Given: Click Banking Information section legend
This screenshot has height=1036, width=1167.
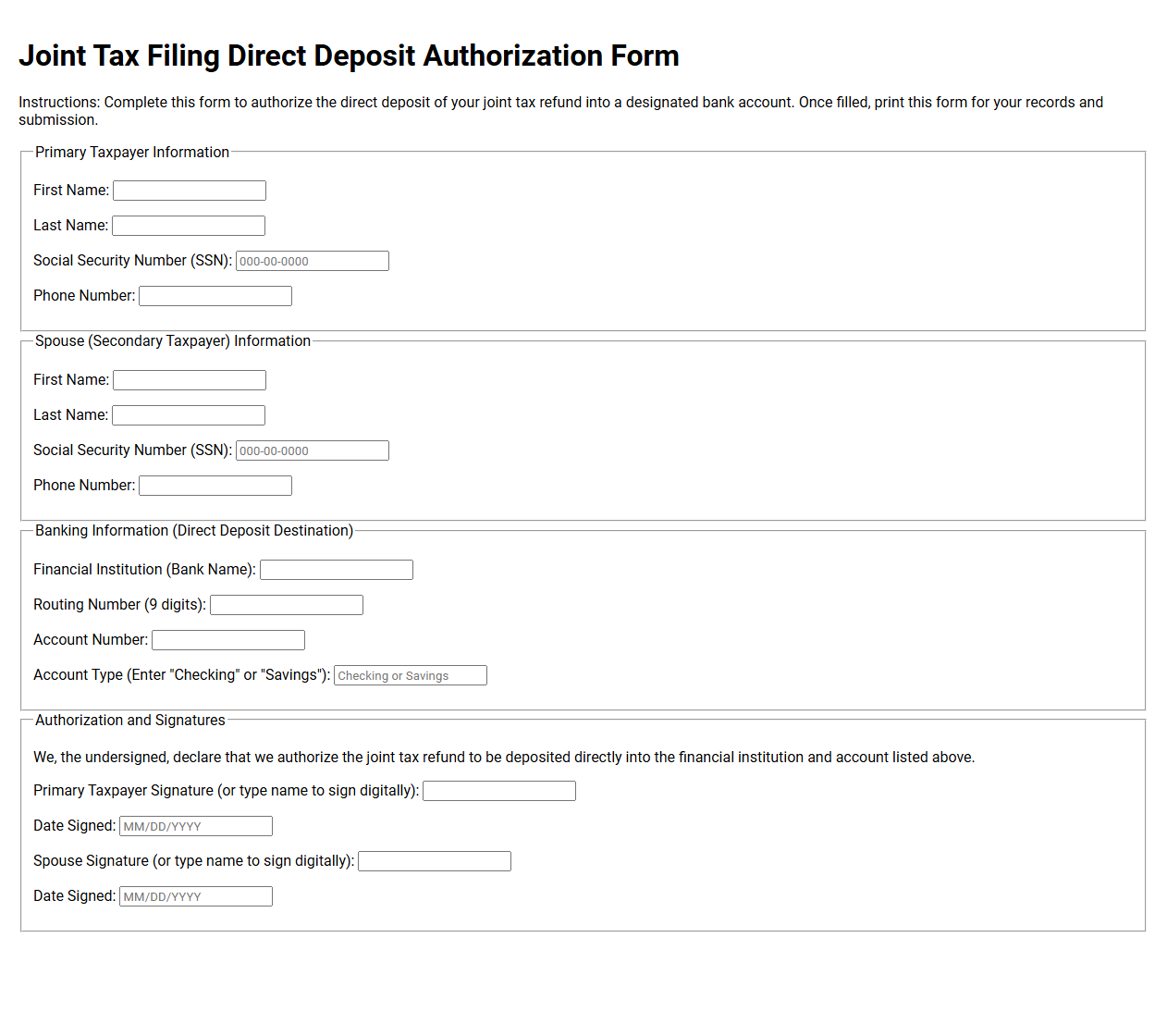Looking at the screenshot, I should coord(194,531).
